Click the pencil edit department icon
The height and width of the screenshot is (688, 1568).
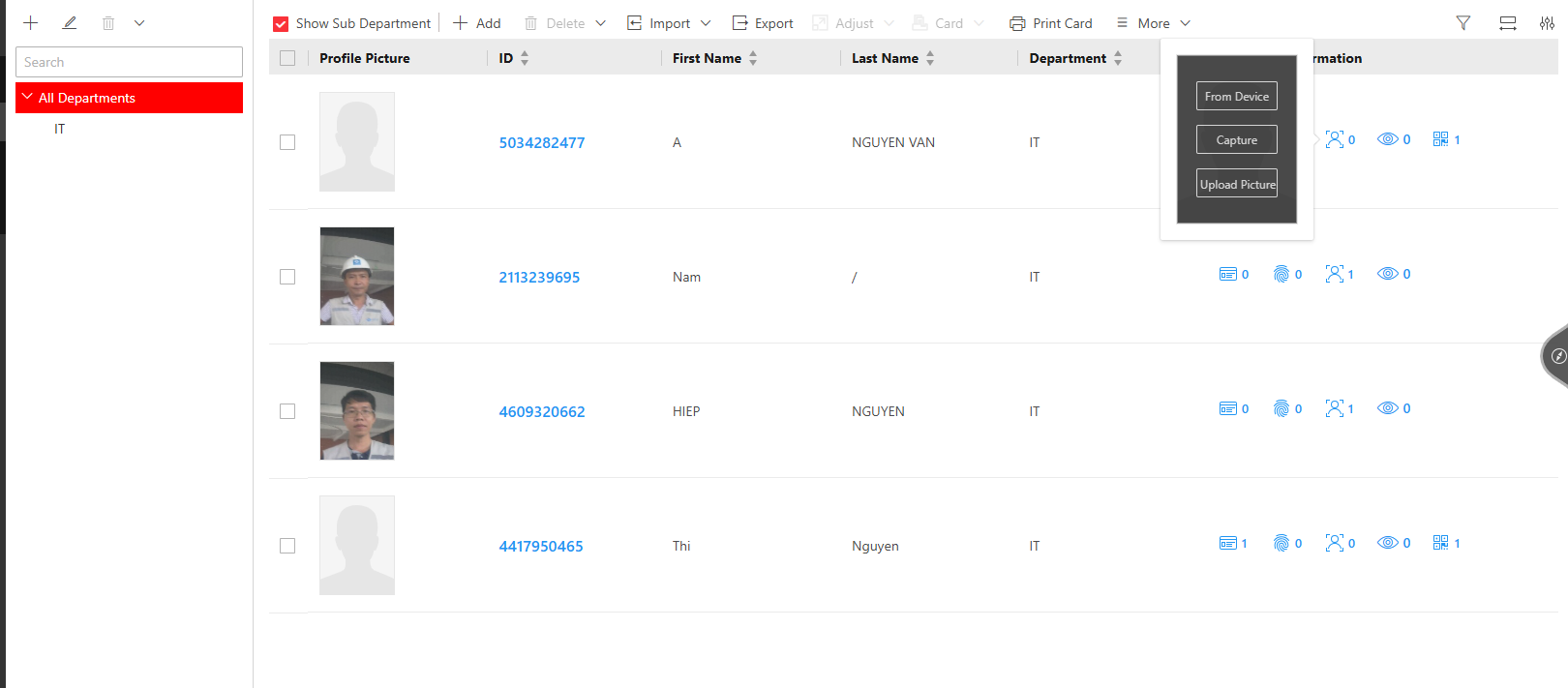[x=70, y=22]
